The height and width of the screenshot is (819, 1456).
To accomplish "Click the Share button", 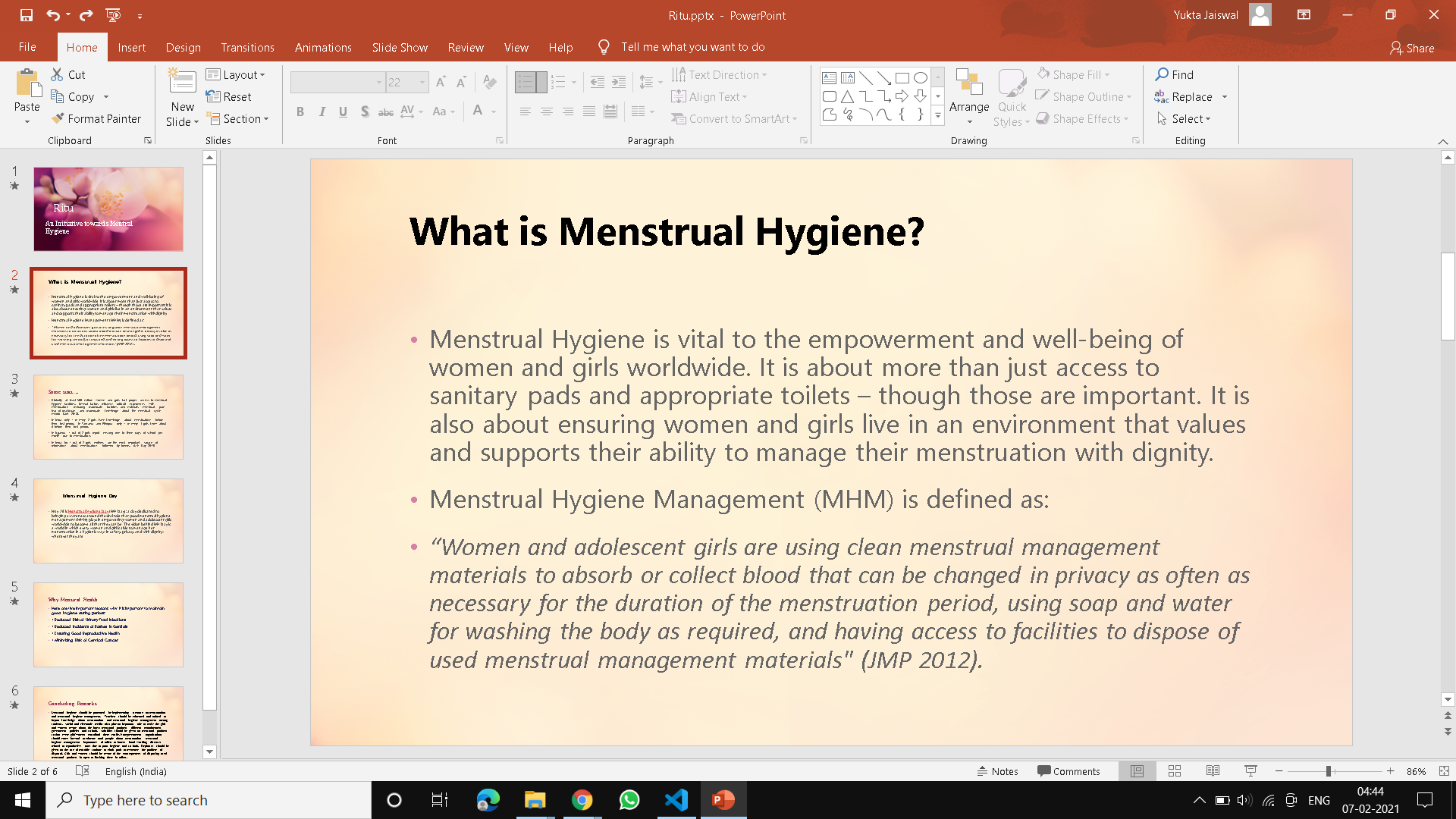I will click(1412, 48).
